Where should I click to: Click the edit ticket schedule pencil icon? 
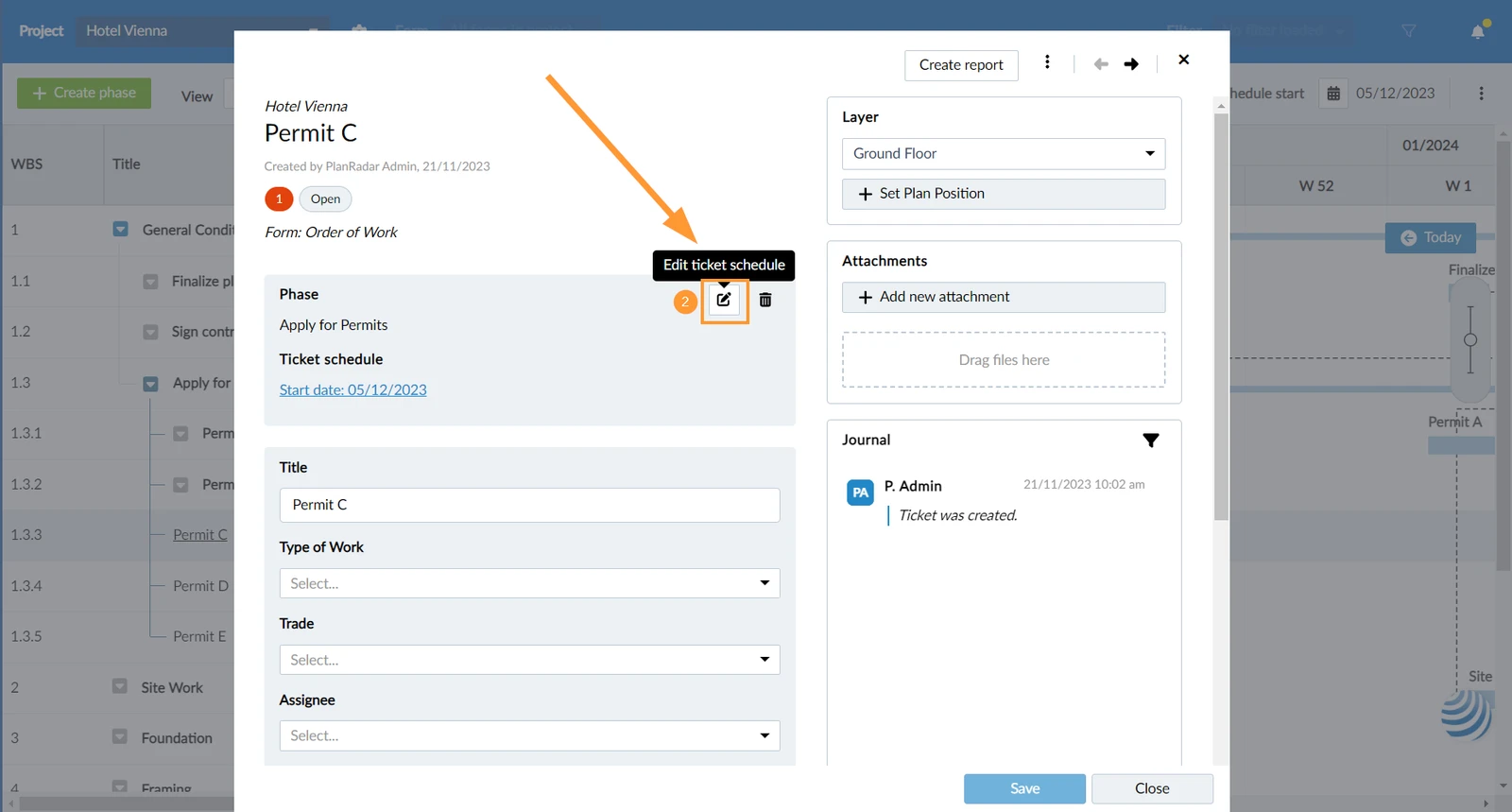coord(724,300)
